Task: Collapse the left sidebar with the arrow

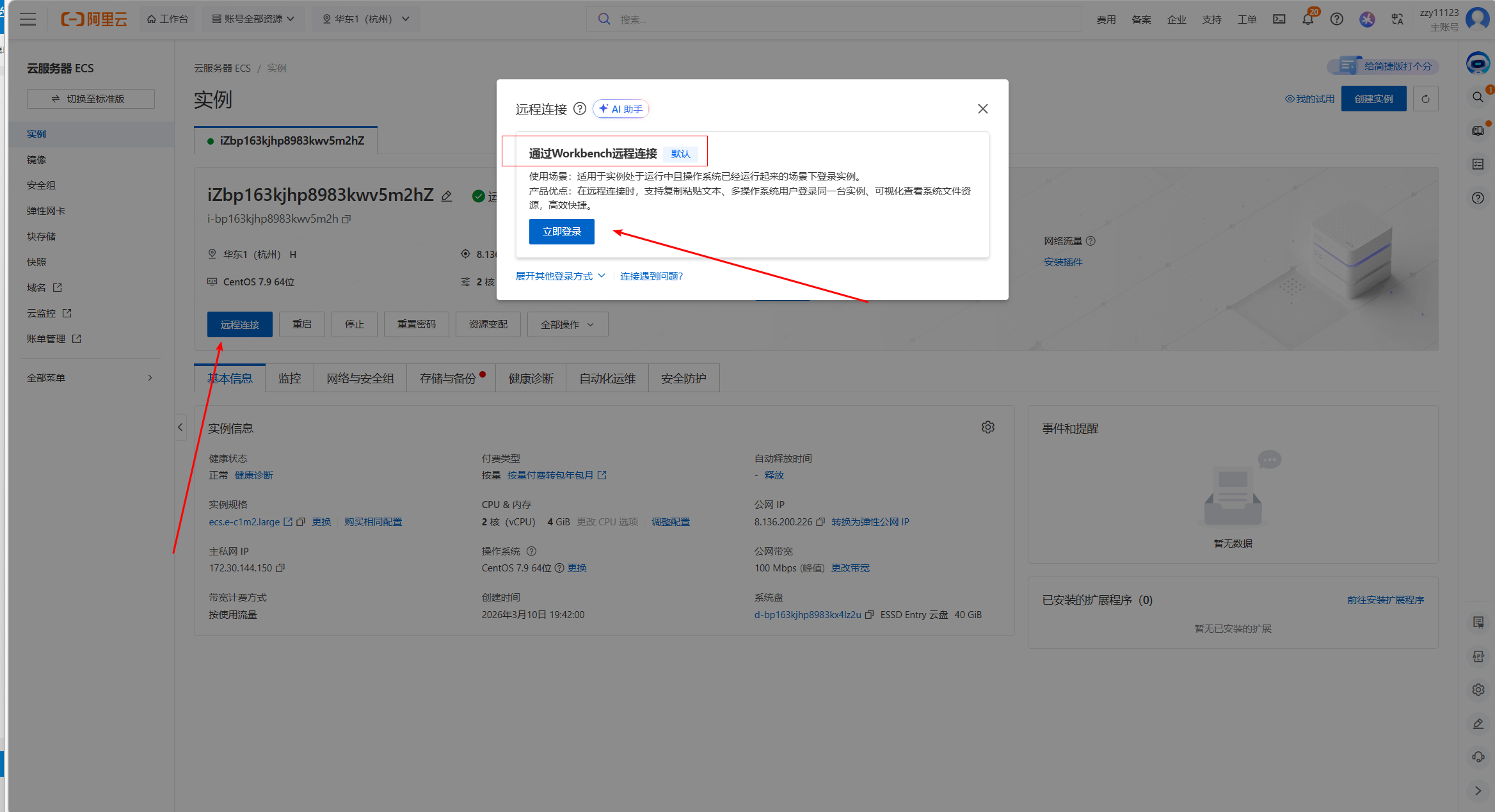Action: click(180, 427)
